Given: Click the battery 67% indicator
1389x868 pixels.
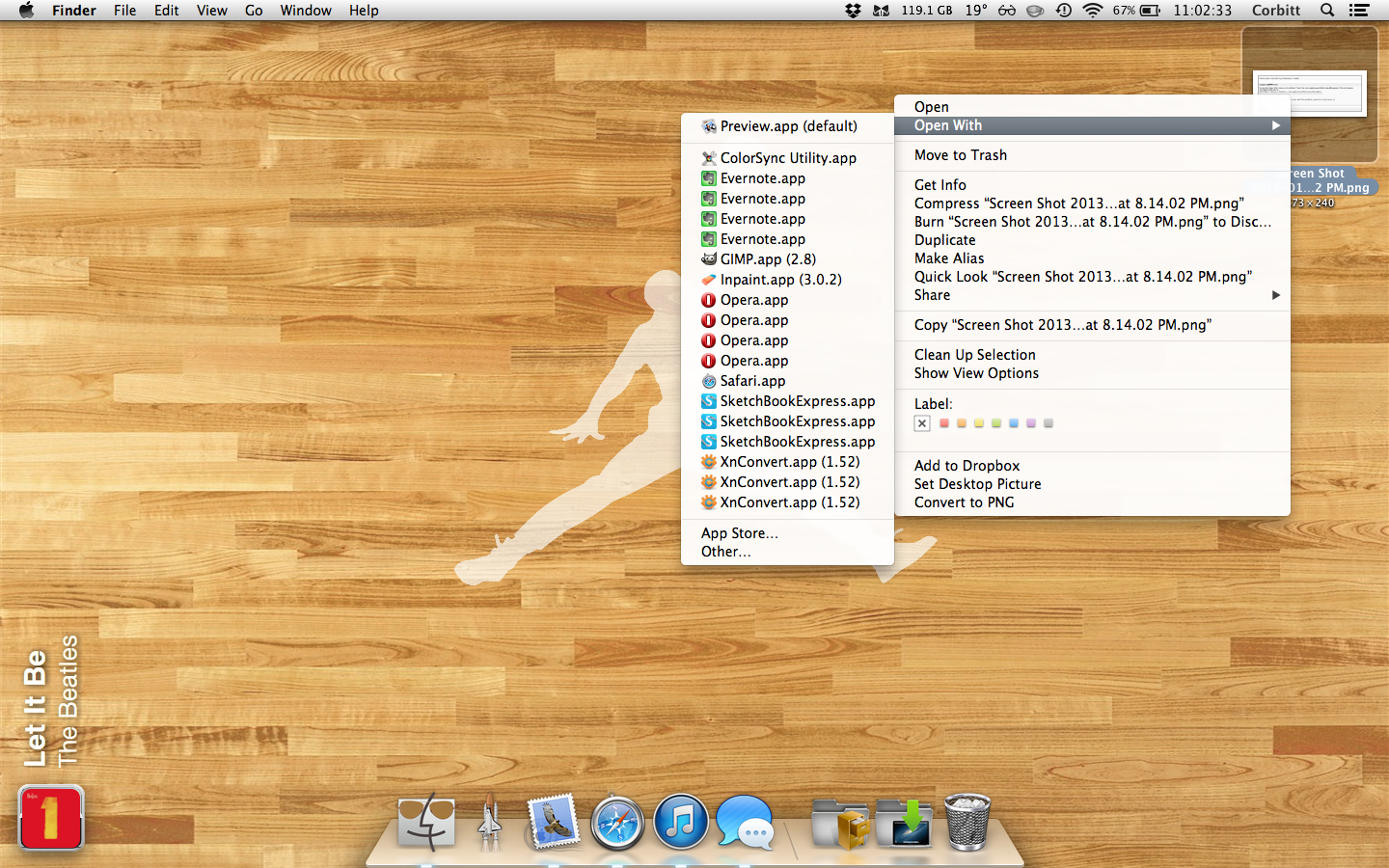Looking at the screenshot, I should [x=1136, y=11].
